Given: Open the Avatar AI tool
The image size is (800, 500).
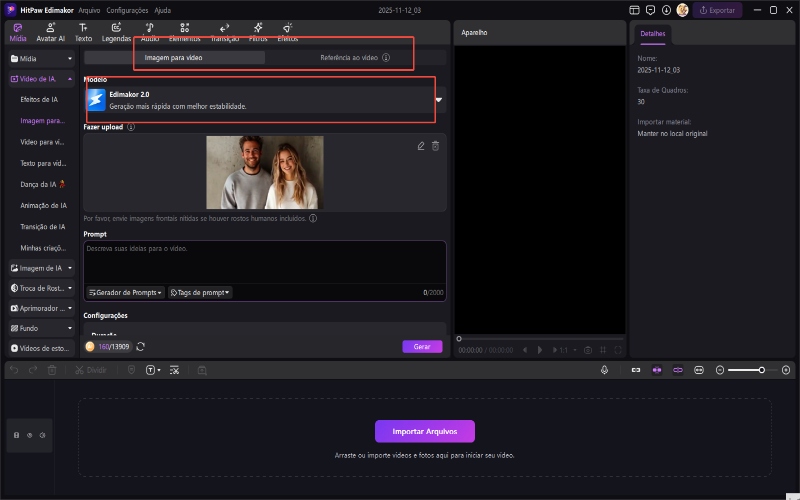Looking at the screenshot, I should point(50,31).
